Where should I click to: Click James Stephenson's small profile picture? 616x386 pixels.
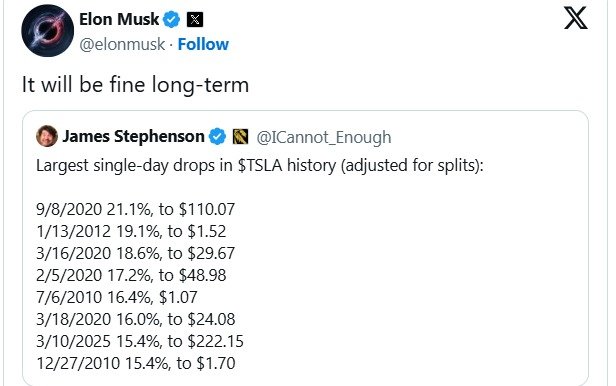click(x=47, y=136)
